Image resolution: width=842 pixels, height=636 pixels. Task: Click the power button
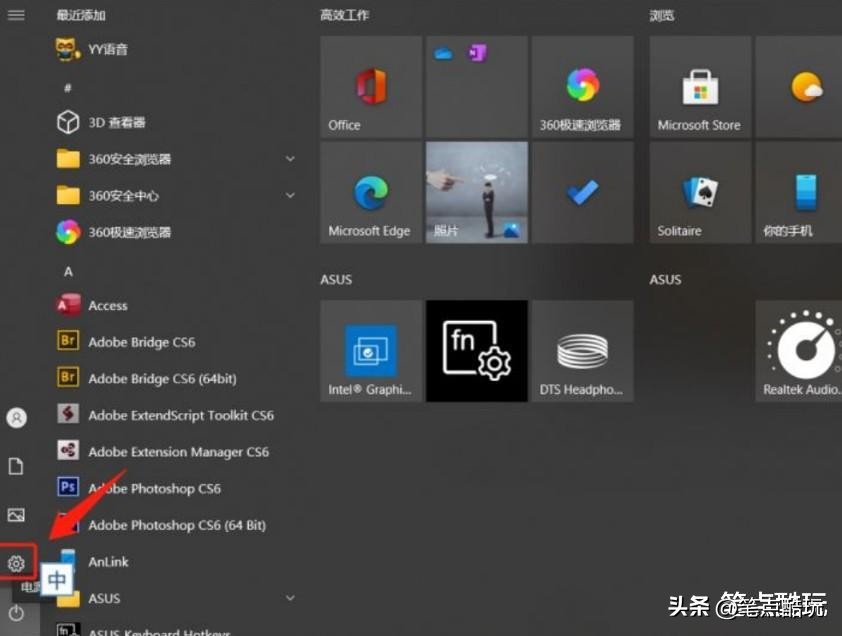tap(15, 612)
